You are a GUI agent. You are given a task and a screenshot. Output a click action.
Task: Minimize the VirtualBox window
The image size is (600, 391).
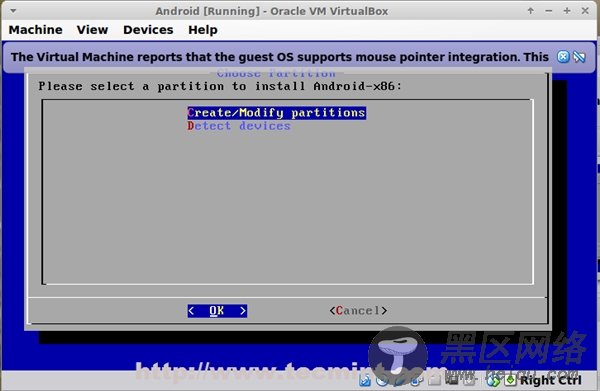pyautogui.click(x=549, y=11)
